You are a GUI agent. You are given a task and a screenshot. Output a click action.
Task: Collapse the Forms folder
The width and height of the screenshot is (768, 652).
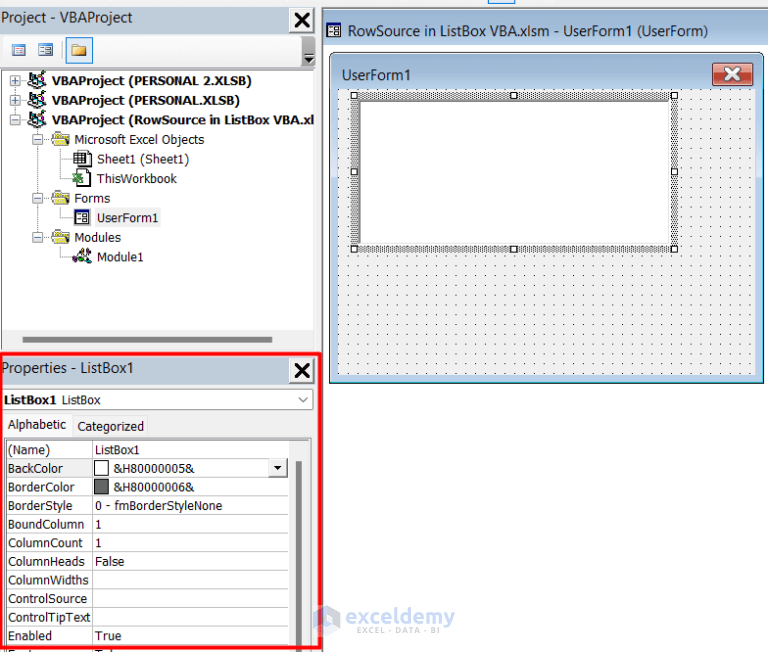coord(37,198)
